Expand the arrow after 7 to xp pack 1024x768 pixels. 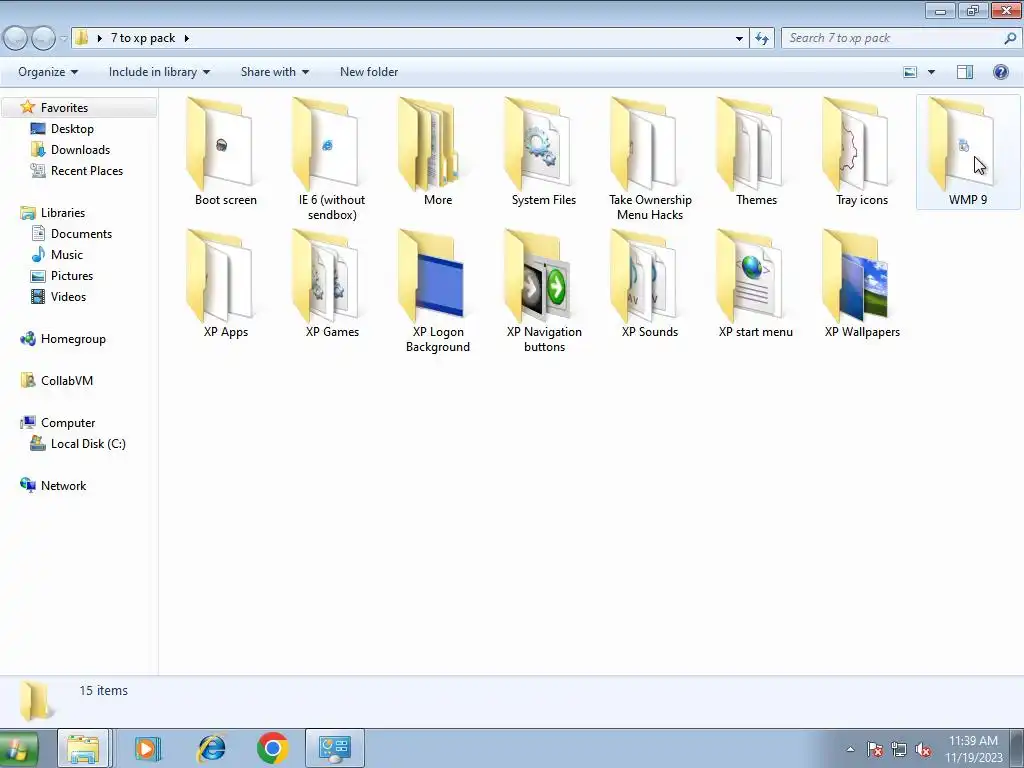(x=187, y=39)
